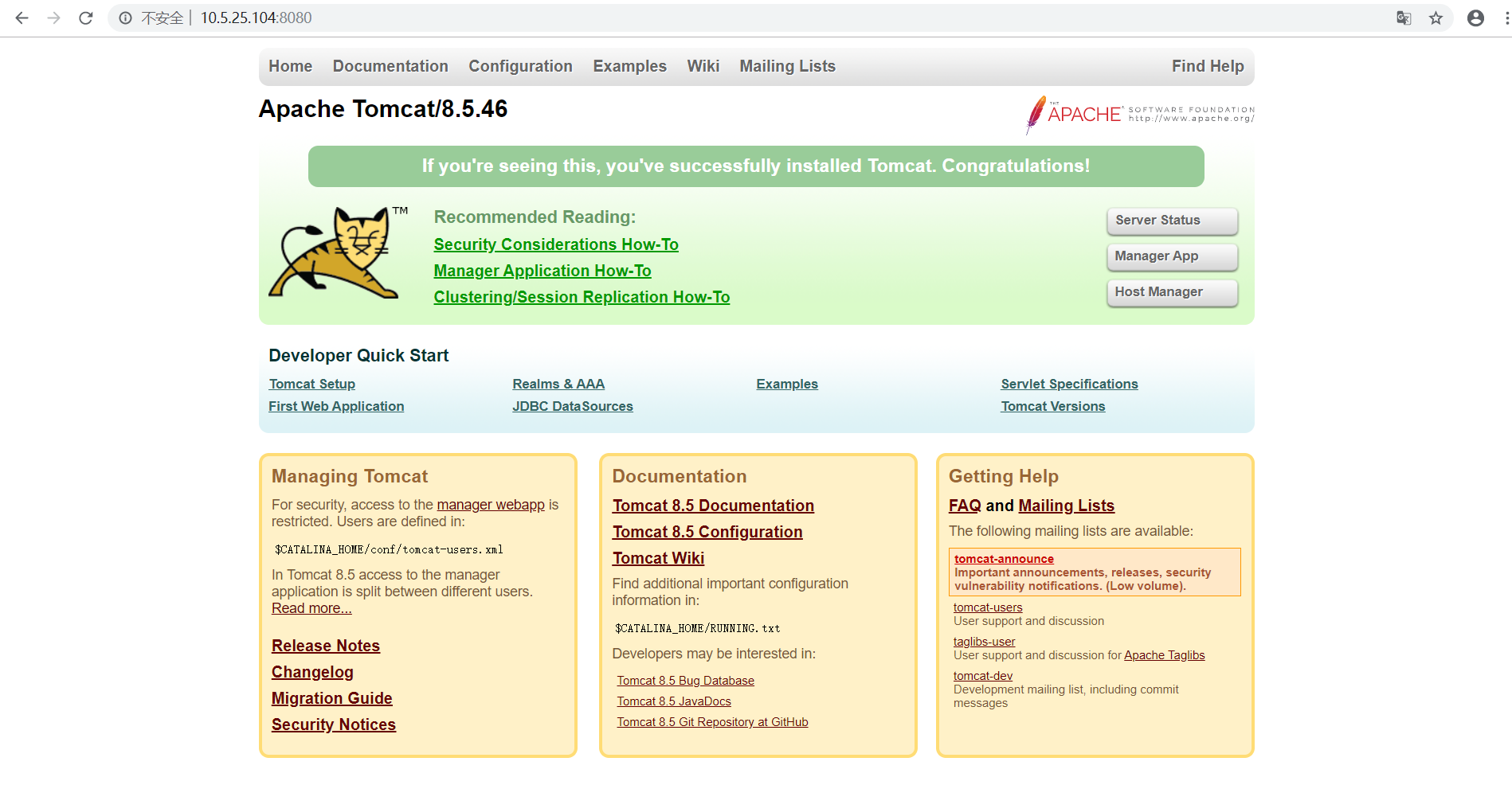This screenshot has height=785, width=1512.
Task: Open the JDBC DataSources link
Action: pyautogui.click(x=573, y=406)
